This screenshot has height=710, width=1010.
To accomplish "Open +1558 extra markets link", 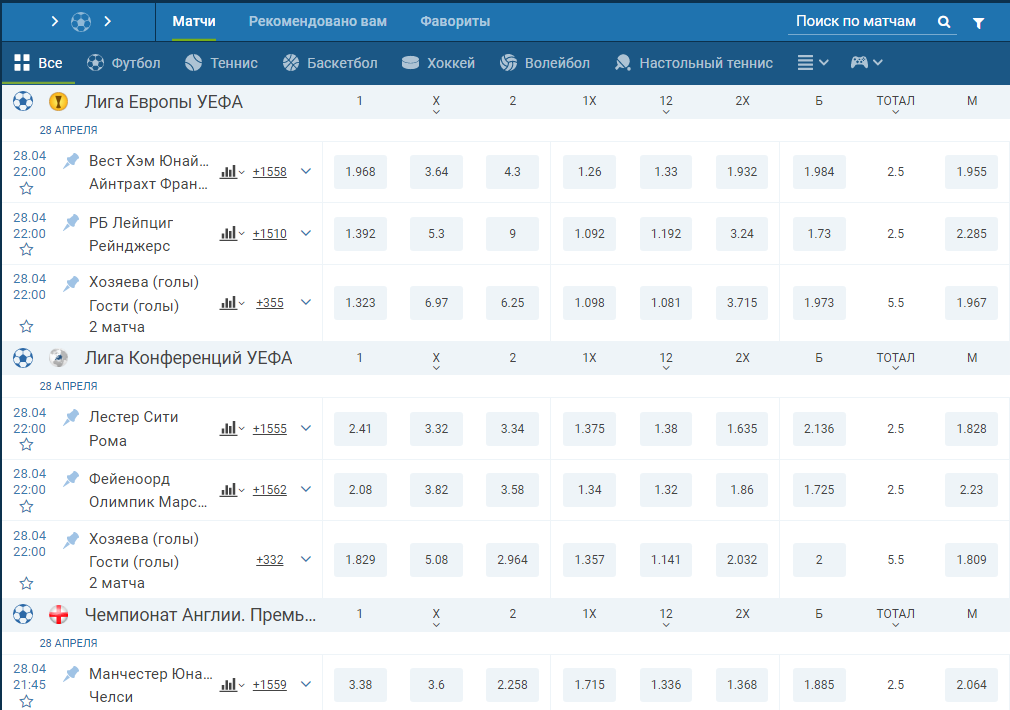I will pos(270,172).
